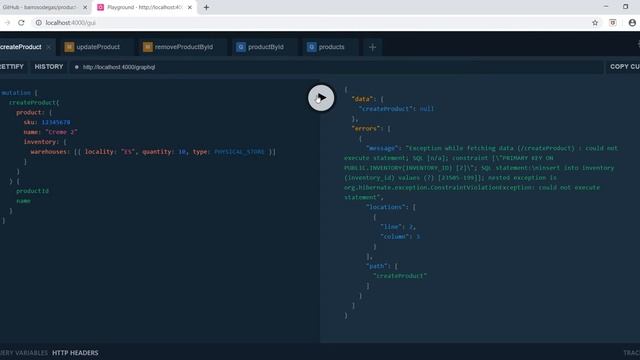Click the browser address bar URL
The height and width of the screenshot is (360, 640).
pyautogui.click(x=71, y=23)
